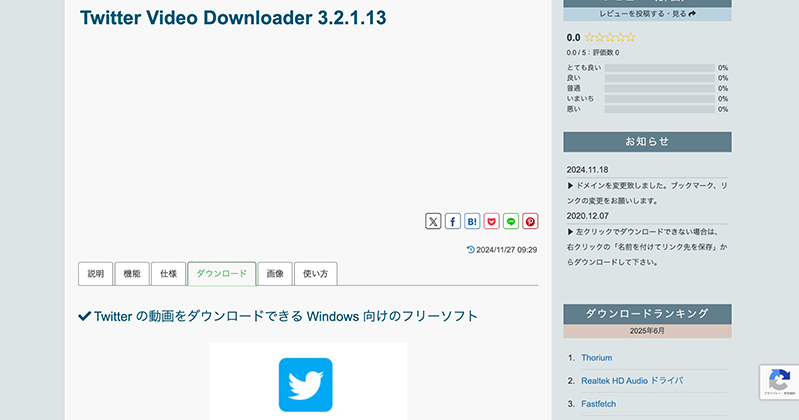
Task: Share the page on Facebook
Action: coord(452,221)
